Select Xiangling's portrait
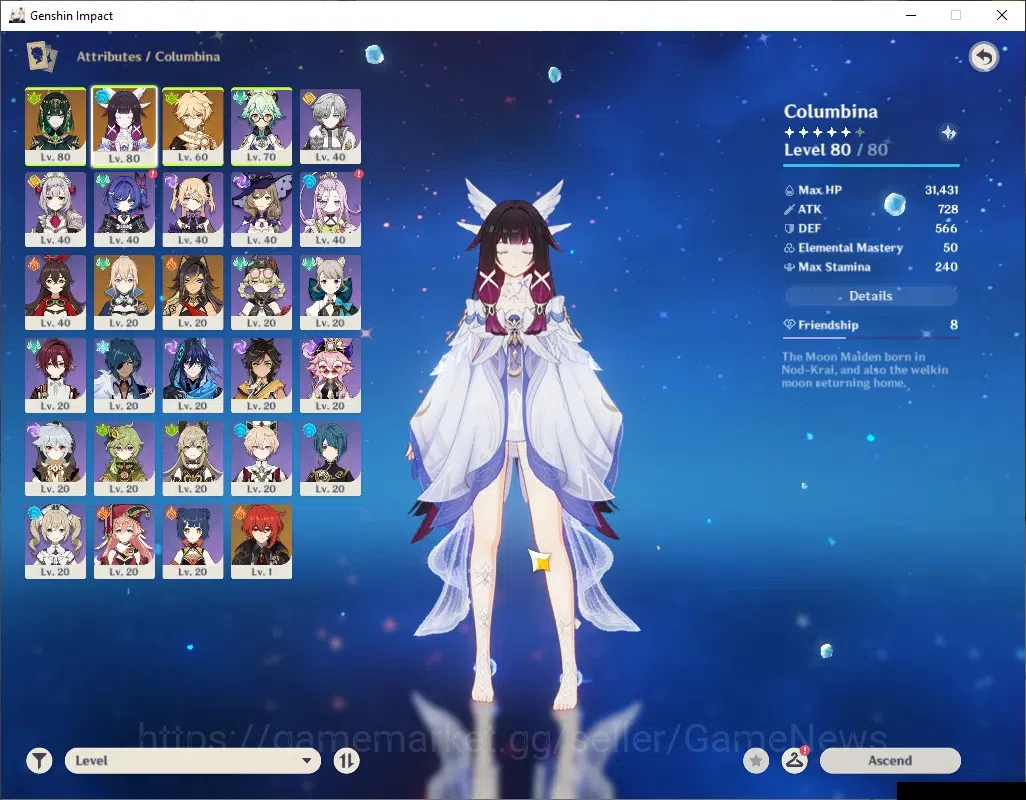 (x=193, y=542)
